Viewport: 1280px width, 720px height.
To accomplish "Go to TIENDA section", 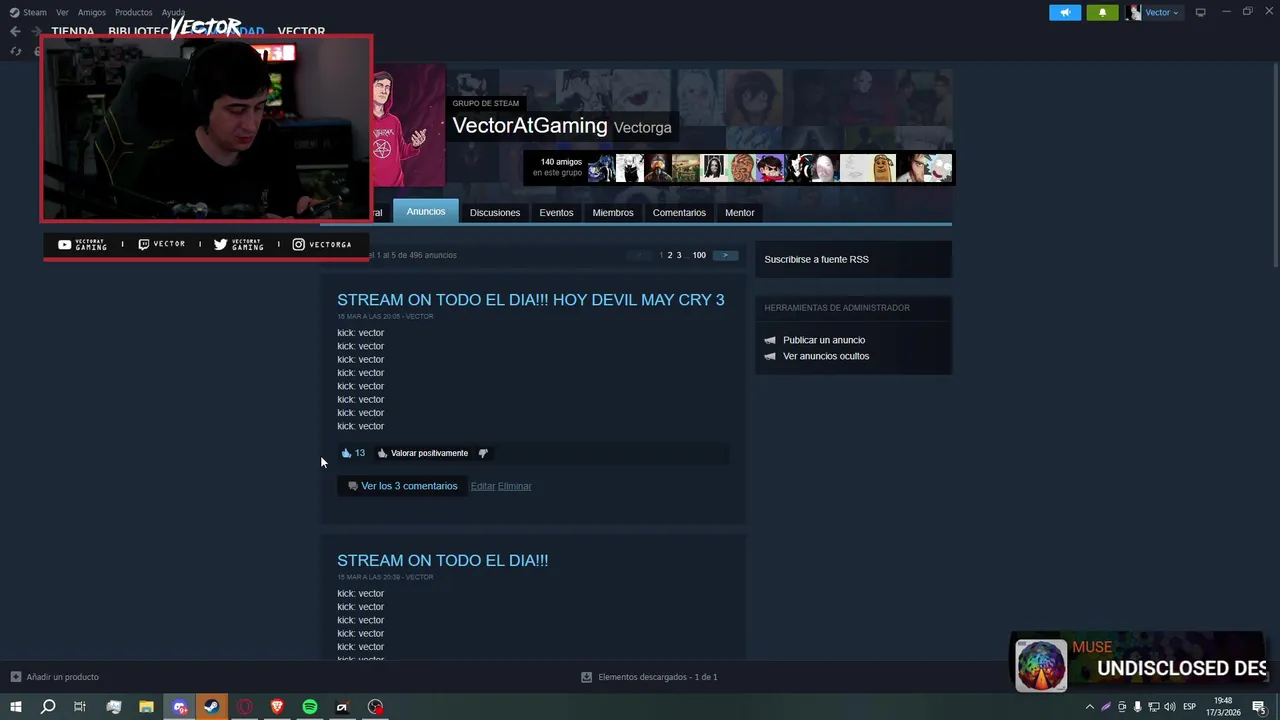I will pyautogui.click(x=73, y=31).
